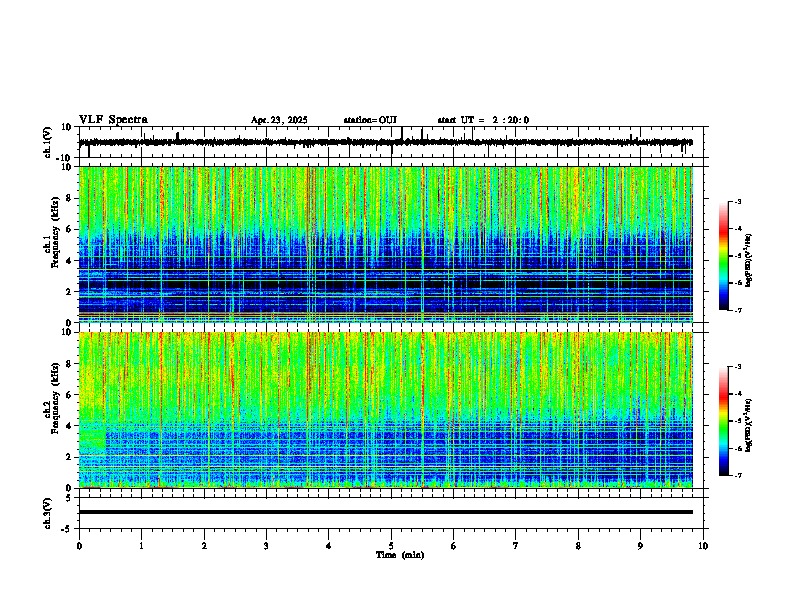Screen dimensions: 792x612
Task: Click the upper color bar's log(PSD) label
Action: (749, 261)
